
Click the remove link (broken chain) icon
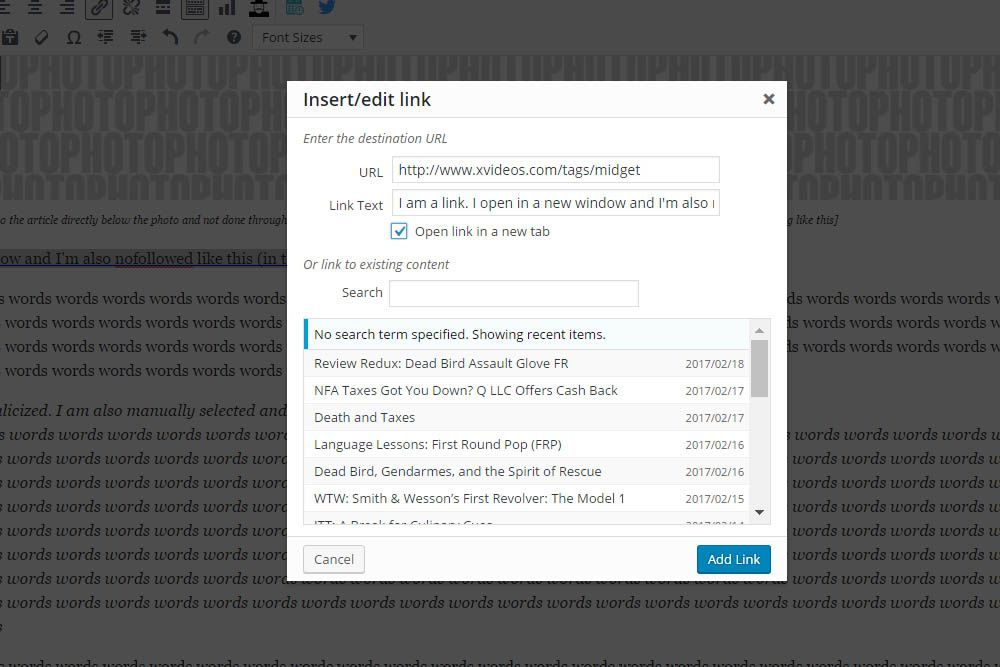click(x=131, y=8)
